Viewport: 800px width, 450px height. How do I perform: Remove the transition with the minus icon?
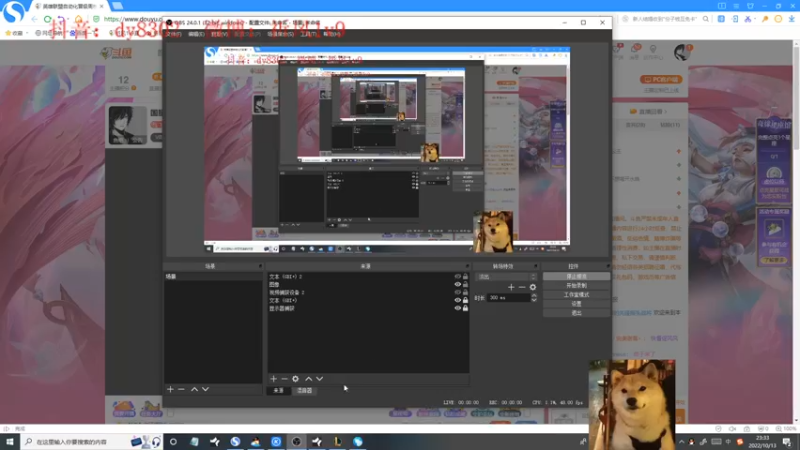pyautogui.click(x=522, y=287)
